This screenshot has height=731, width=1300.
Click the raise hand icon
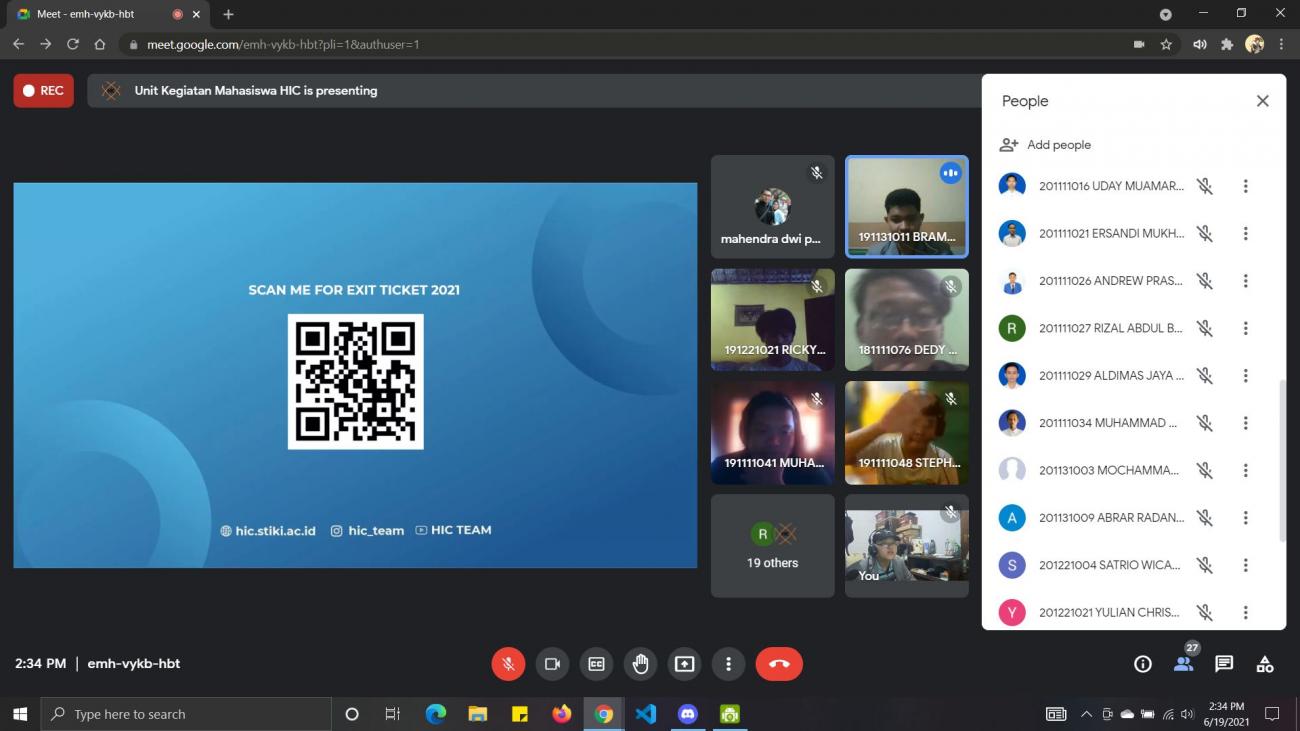pos(640,664)
